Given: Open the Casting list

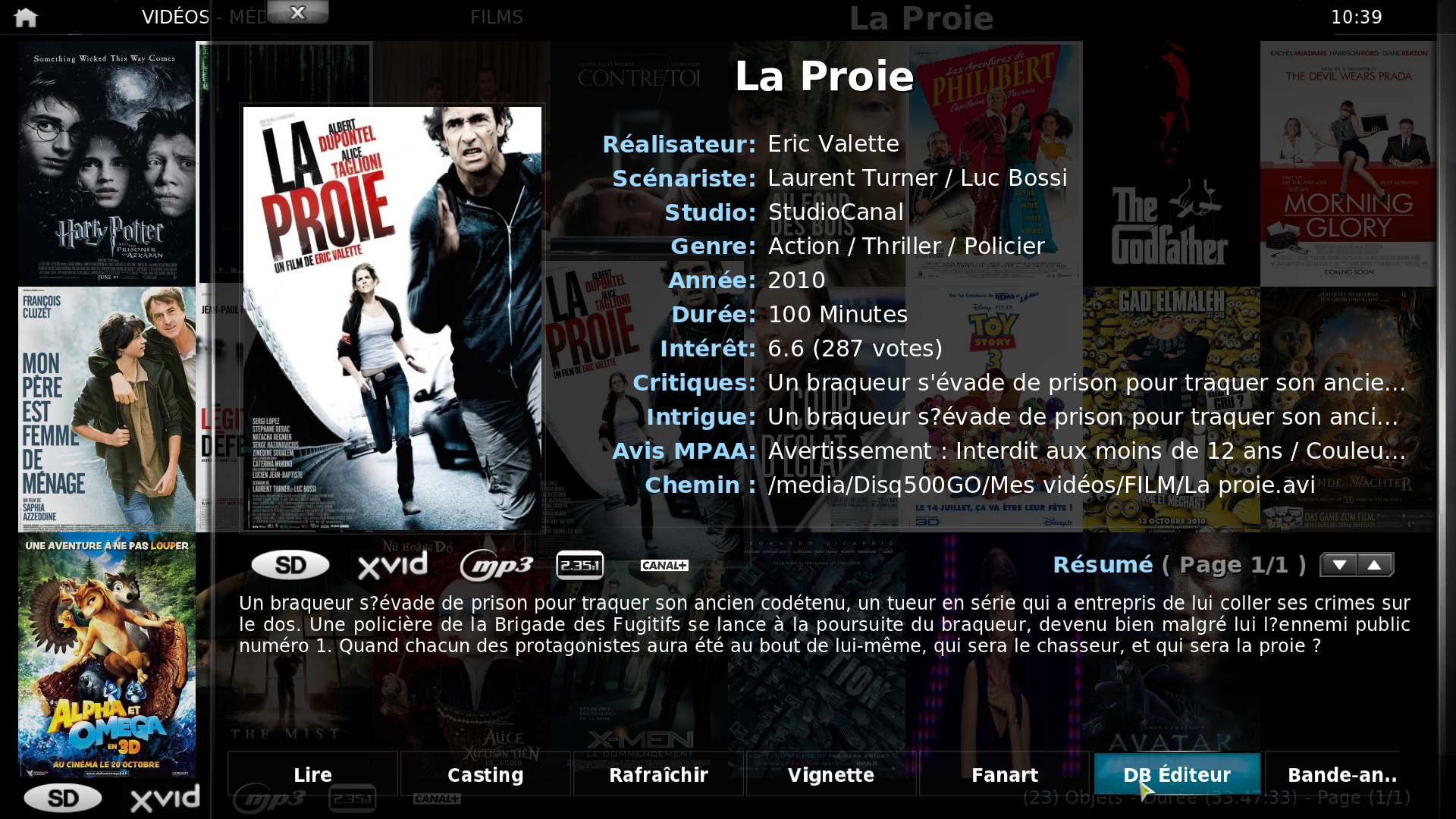Looking at the screenshot, I should pos(485,774).
